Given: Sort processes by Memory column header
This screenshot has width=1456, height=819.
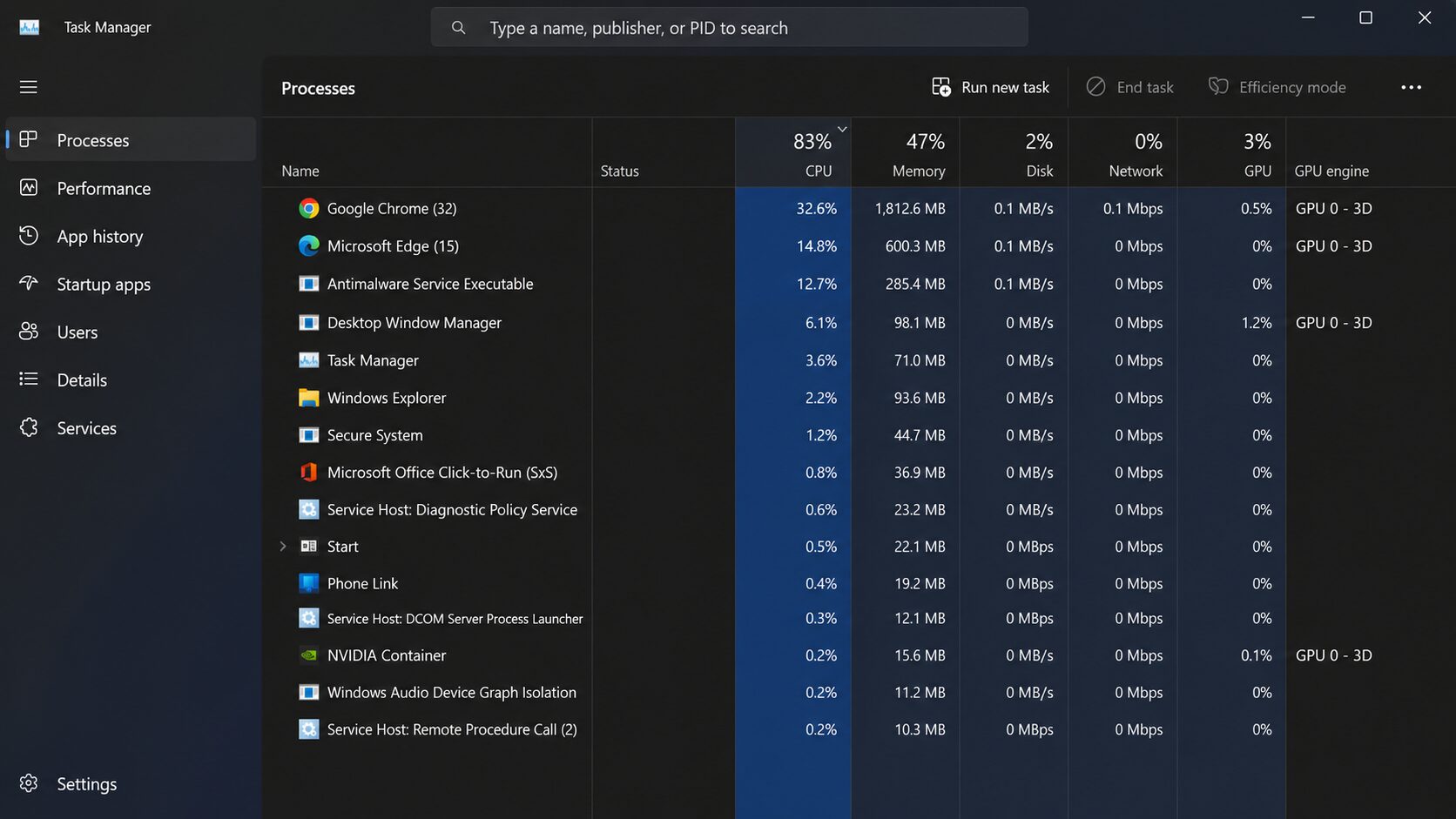Looking at the screenshot, I should point(906,153).
